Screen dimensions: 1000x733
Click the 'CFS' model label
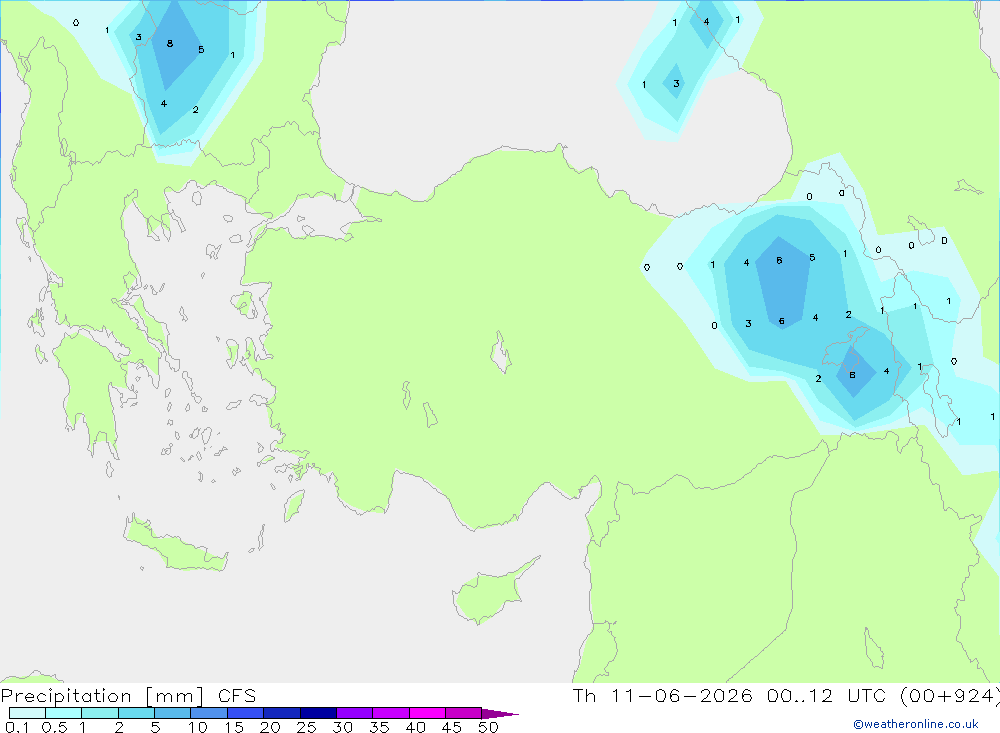pyautogui.click(x=237, y=696)
